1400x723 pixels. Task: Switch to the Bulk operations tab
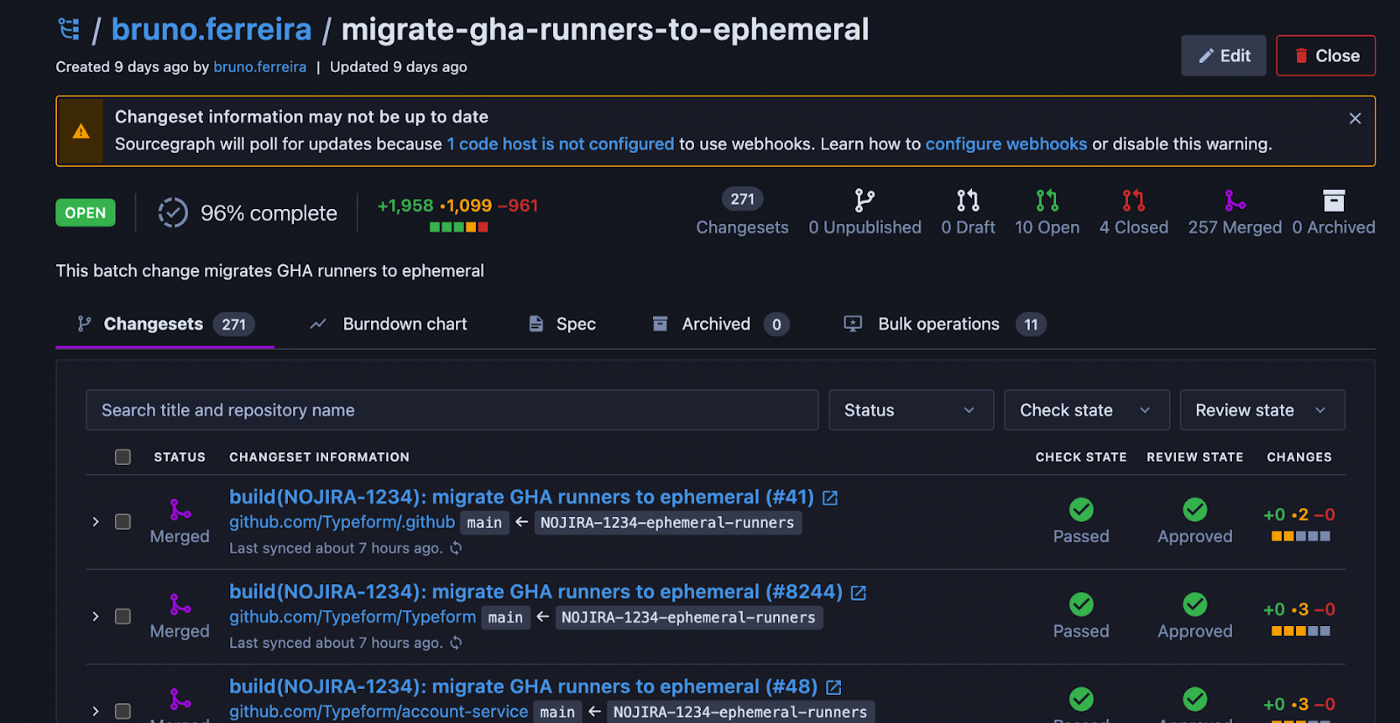point(945,324)
